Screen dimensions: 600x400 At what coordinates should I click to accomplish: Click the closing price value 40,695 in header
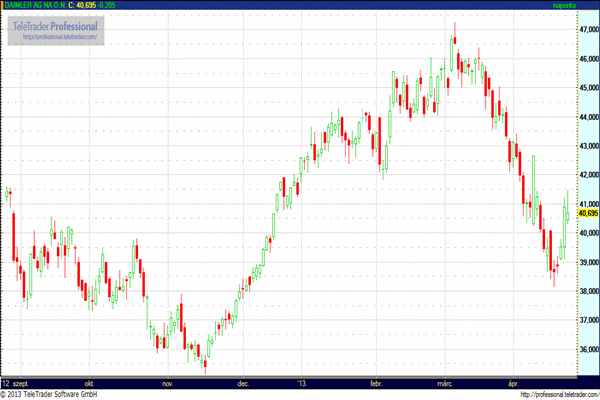coord(93,6)
